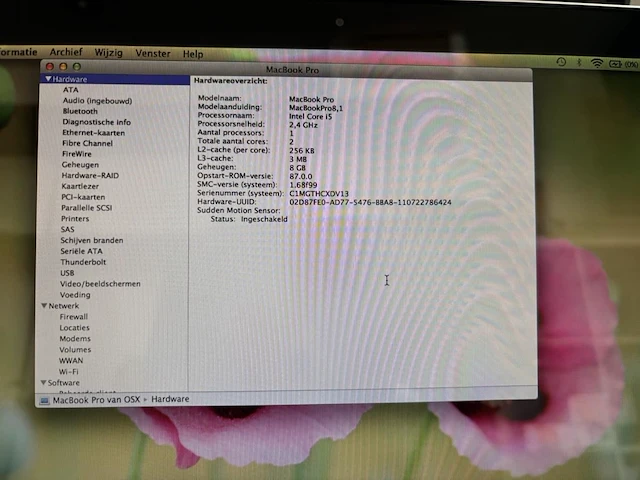
Task: Click the SMC version 1.68f99 value
Action: pos(303,185)
